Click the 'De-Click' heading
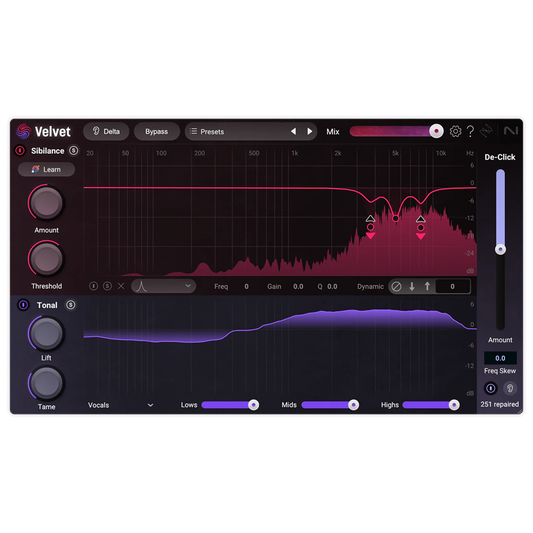 [500, 157]
